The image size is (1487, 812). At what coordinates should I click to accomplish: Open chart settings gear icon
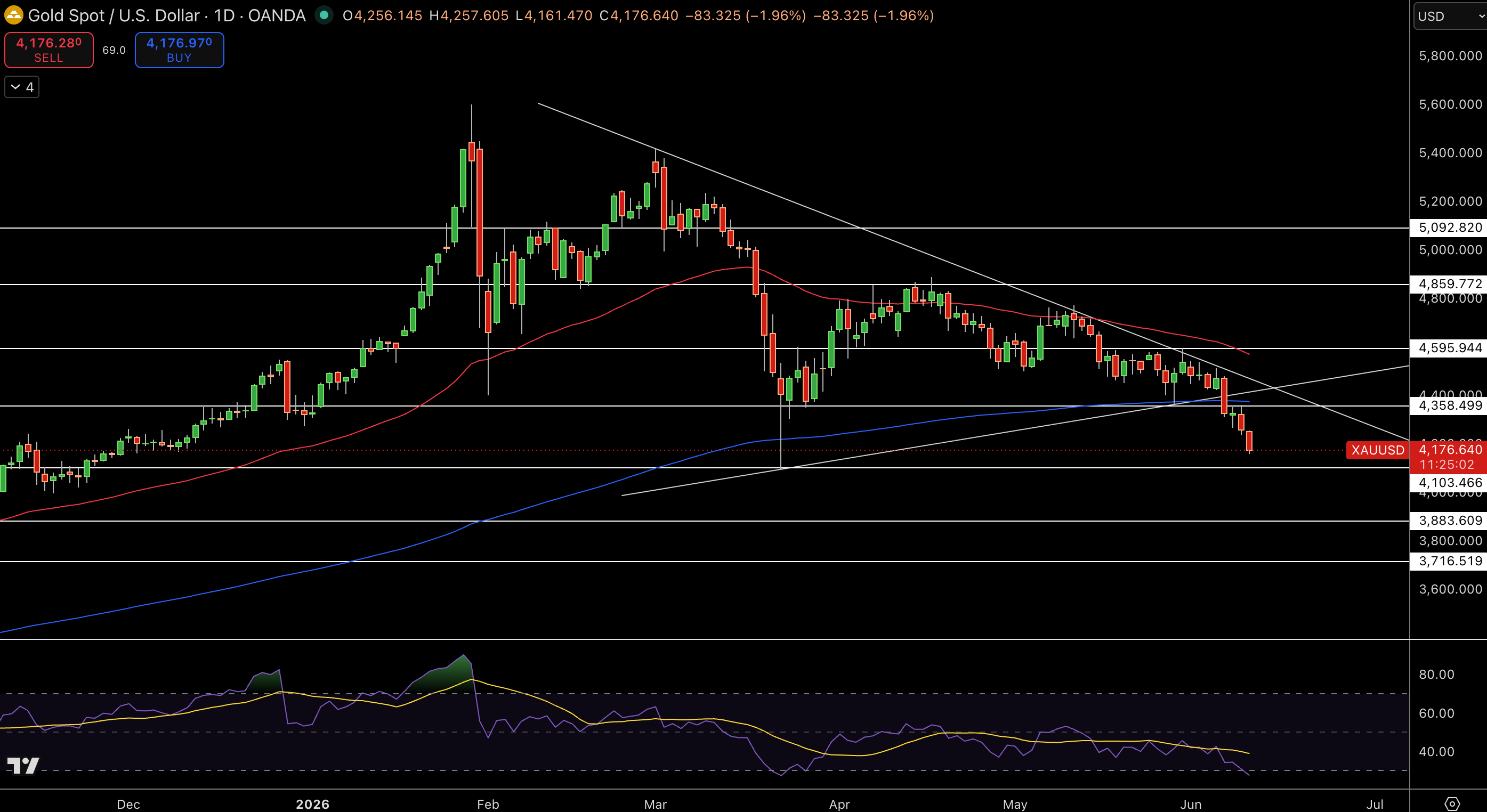1452,803
